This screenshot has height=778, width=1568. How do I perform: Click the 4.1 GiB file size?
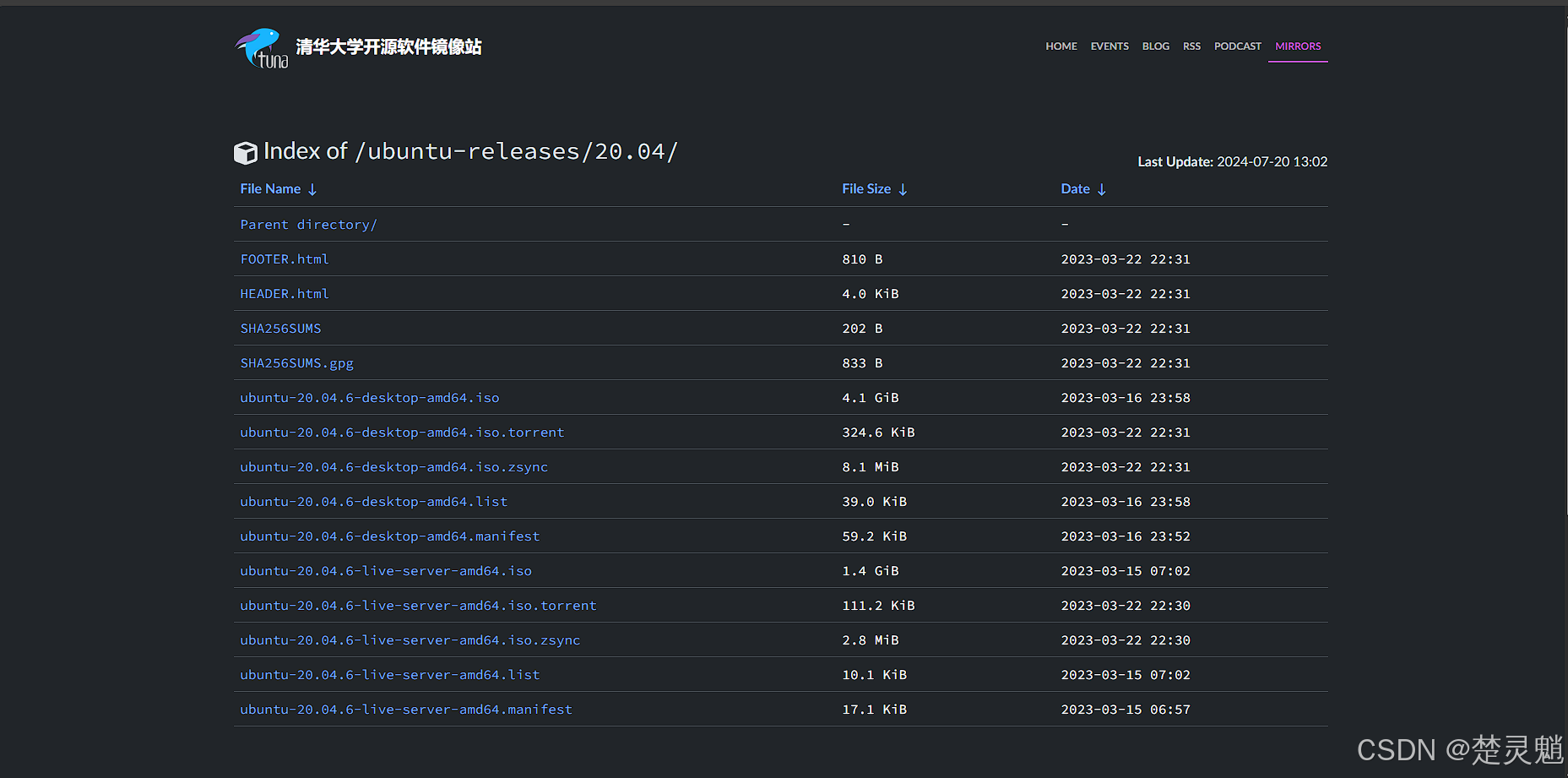coord(871,398)
